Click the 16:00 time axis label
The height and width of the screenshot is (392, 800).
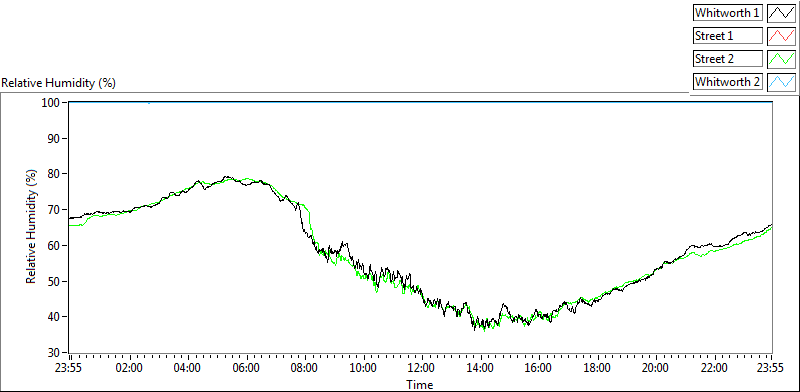[539, 368]
